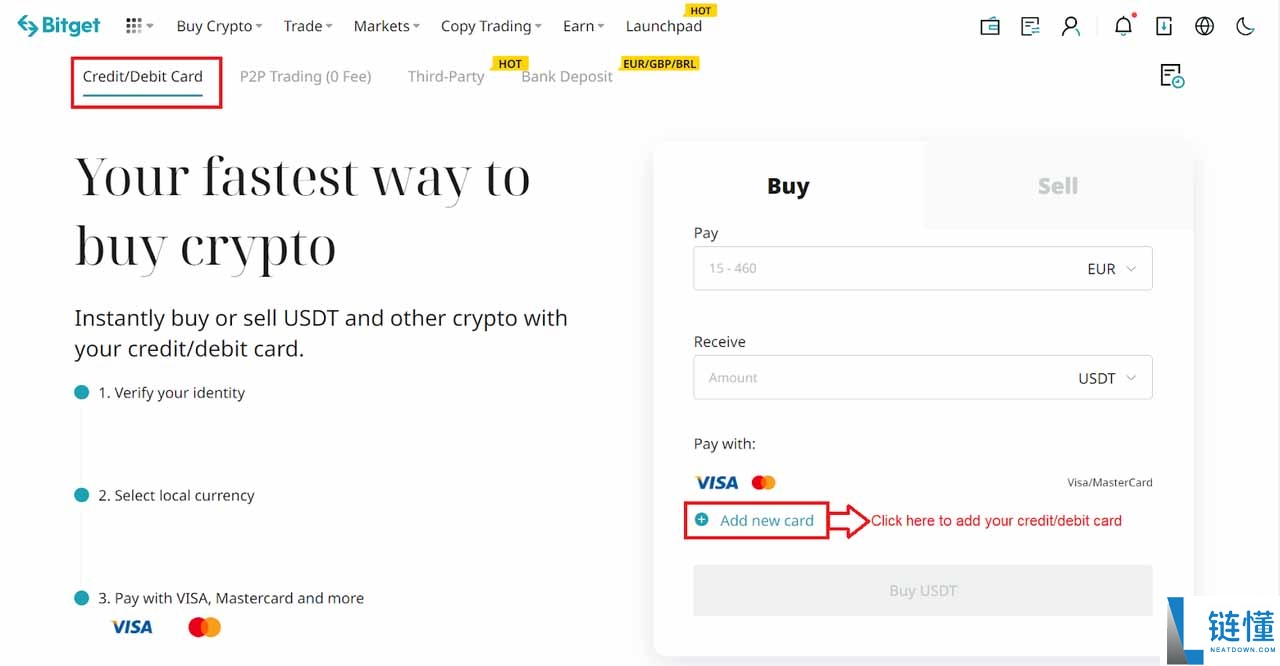Click the app download icon
The height and width of the screenshot is (666, 1280).
click(1164, 27)
